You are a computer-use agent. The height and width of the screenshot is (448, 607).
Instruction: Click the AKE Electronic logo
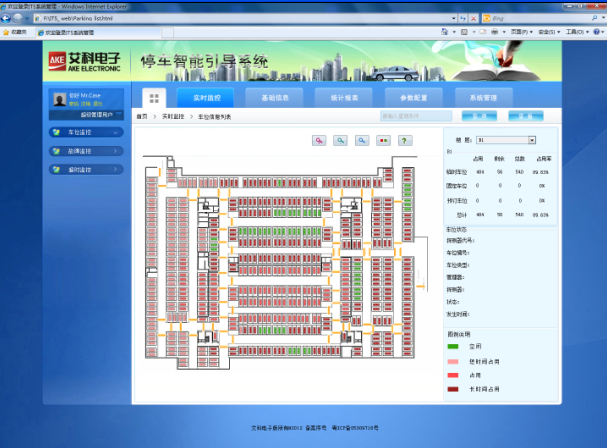tap(85, 64)
